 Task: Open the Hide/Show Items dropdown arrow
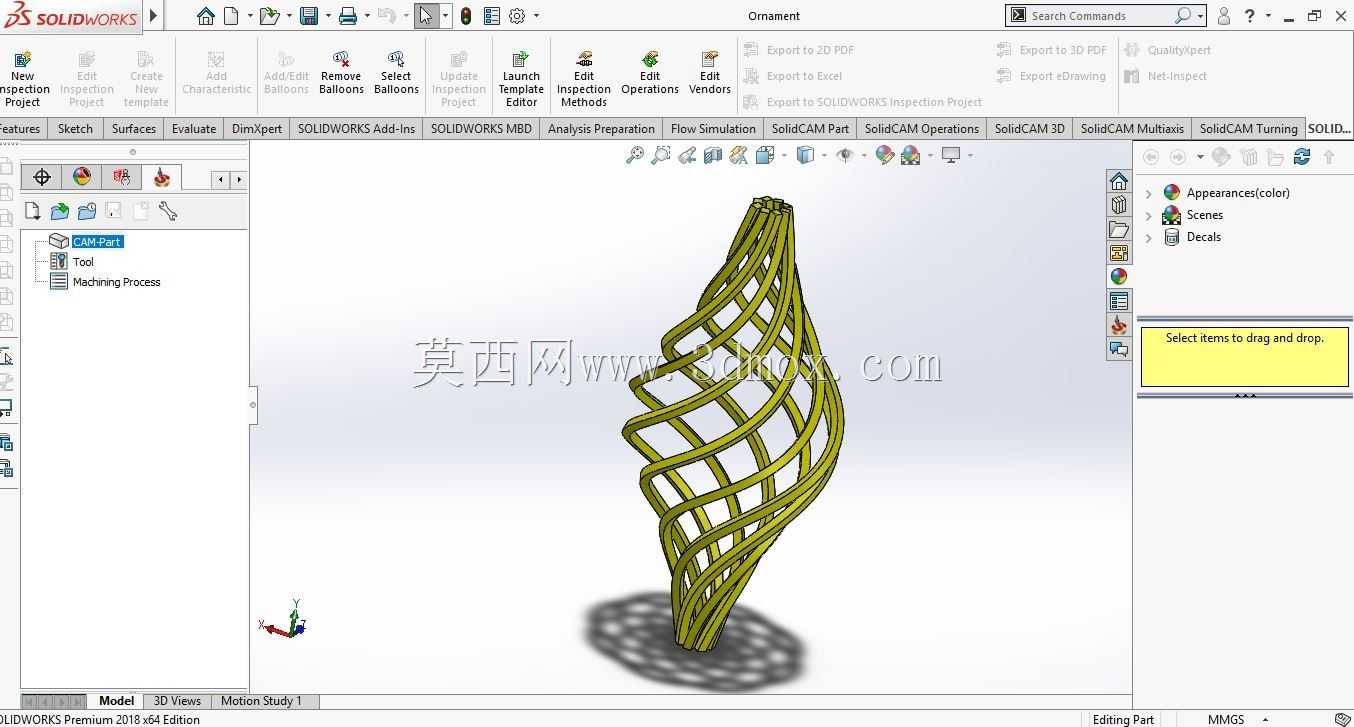pos(863,155)
